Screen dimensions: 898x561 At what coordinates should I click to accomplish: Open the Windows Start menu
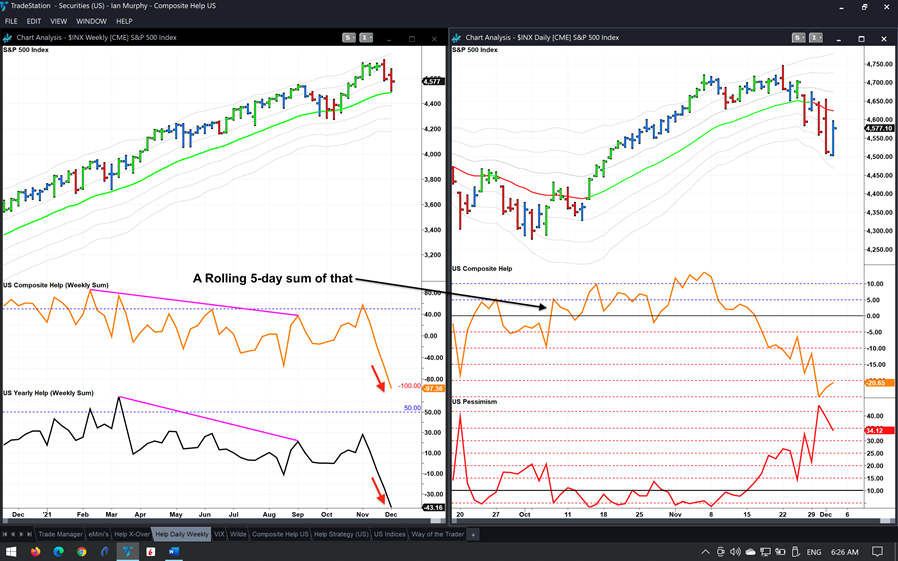click(x=11, y=552)
